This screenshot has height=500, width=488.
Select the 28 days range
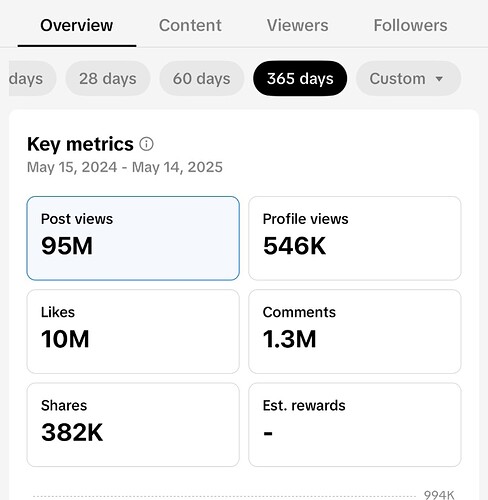tap(108, 79)
